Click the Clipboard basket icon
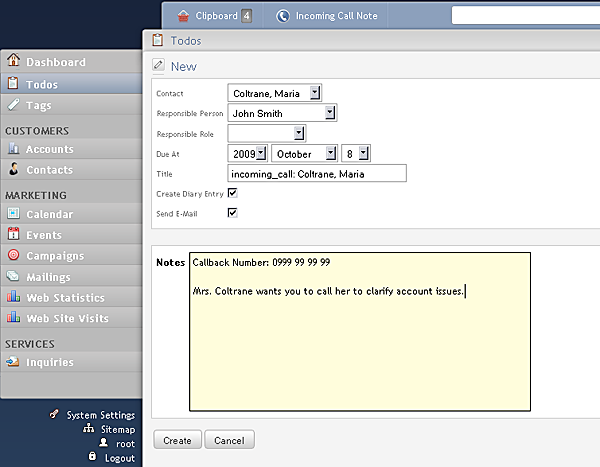The image size is (600, 467). click(183, 16)
